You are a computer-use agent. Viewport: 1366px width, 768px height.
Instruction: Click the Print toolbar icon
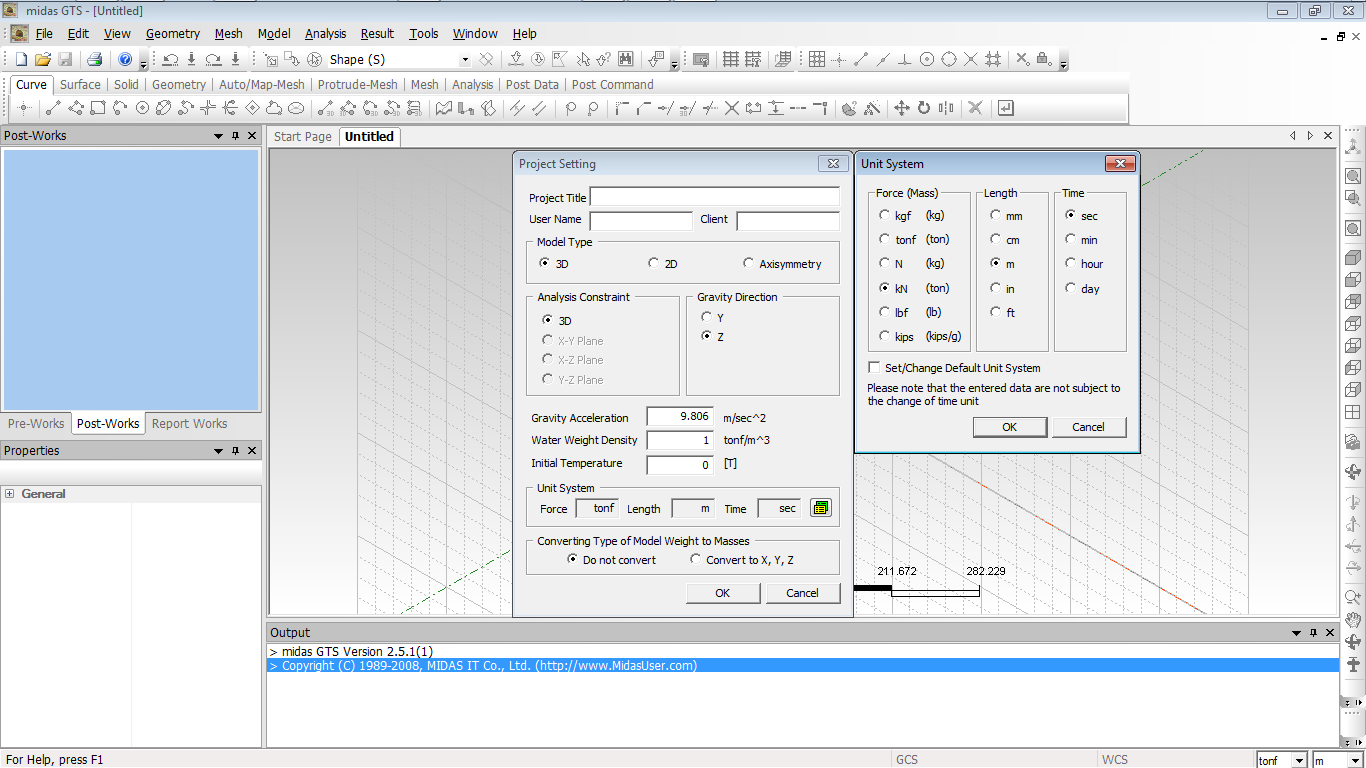(x=94, y=60)
